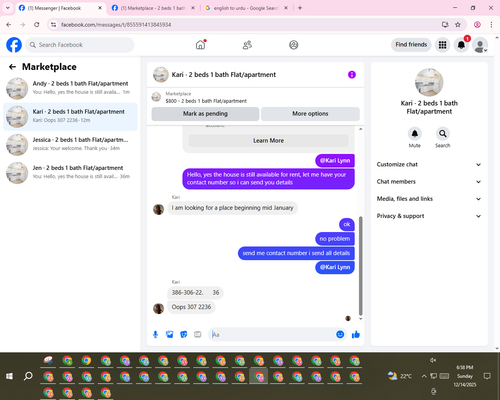
Task: Show hidden system tray icons chevron
Action: 424,376
